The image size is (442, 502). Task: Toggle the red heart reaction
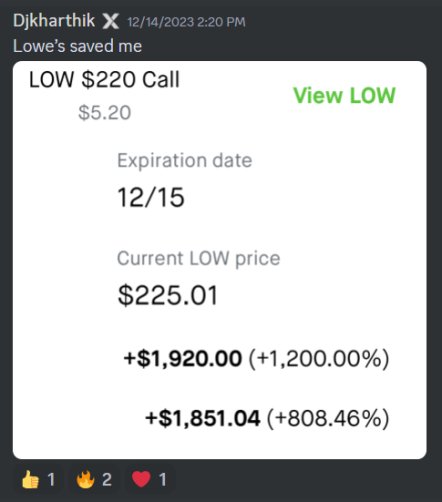coord(149,480)
